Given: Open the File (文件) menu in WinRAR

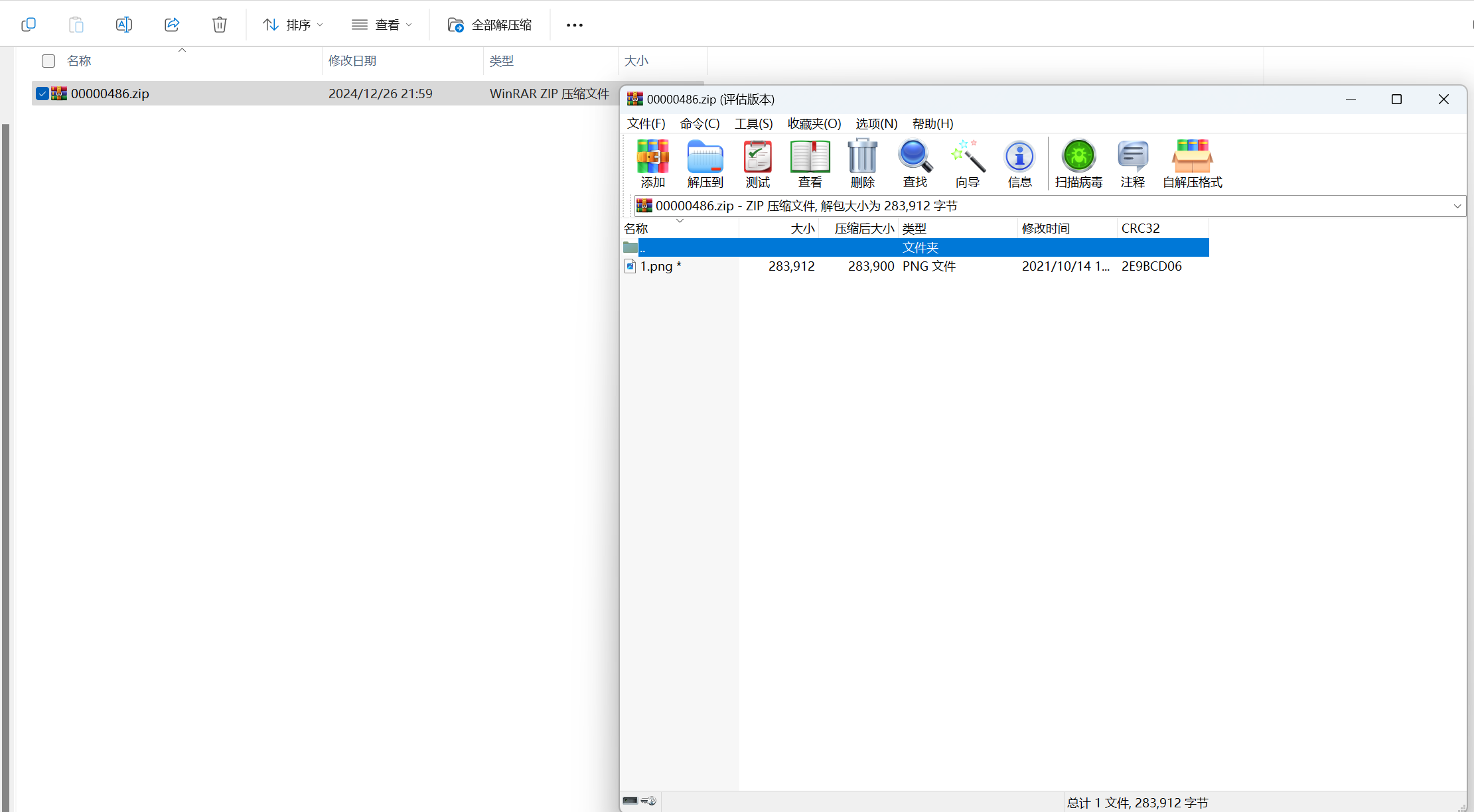Looking at the screenshot, I should click(x=646, y=123).
